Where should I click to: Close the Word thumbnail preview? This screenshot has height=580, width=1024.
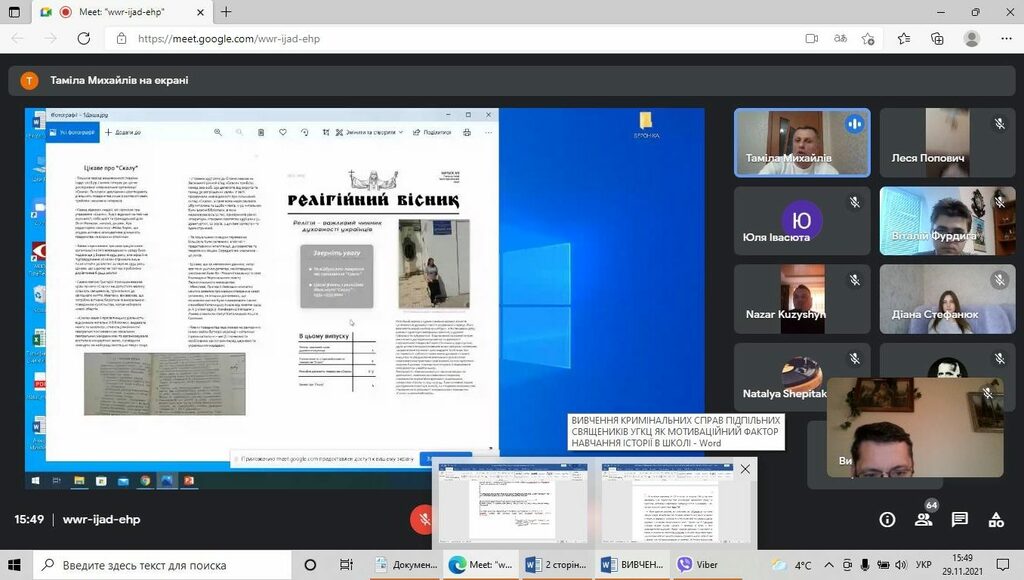(744, 468)
